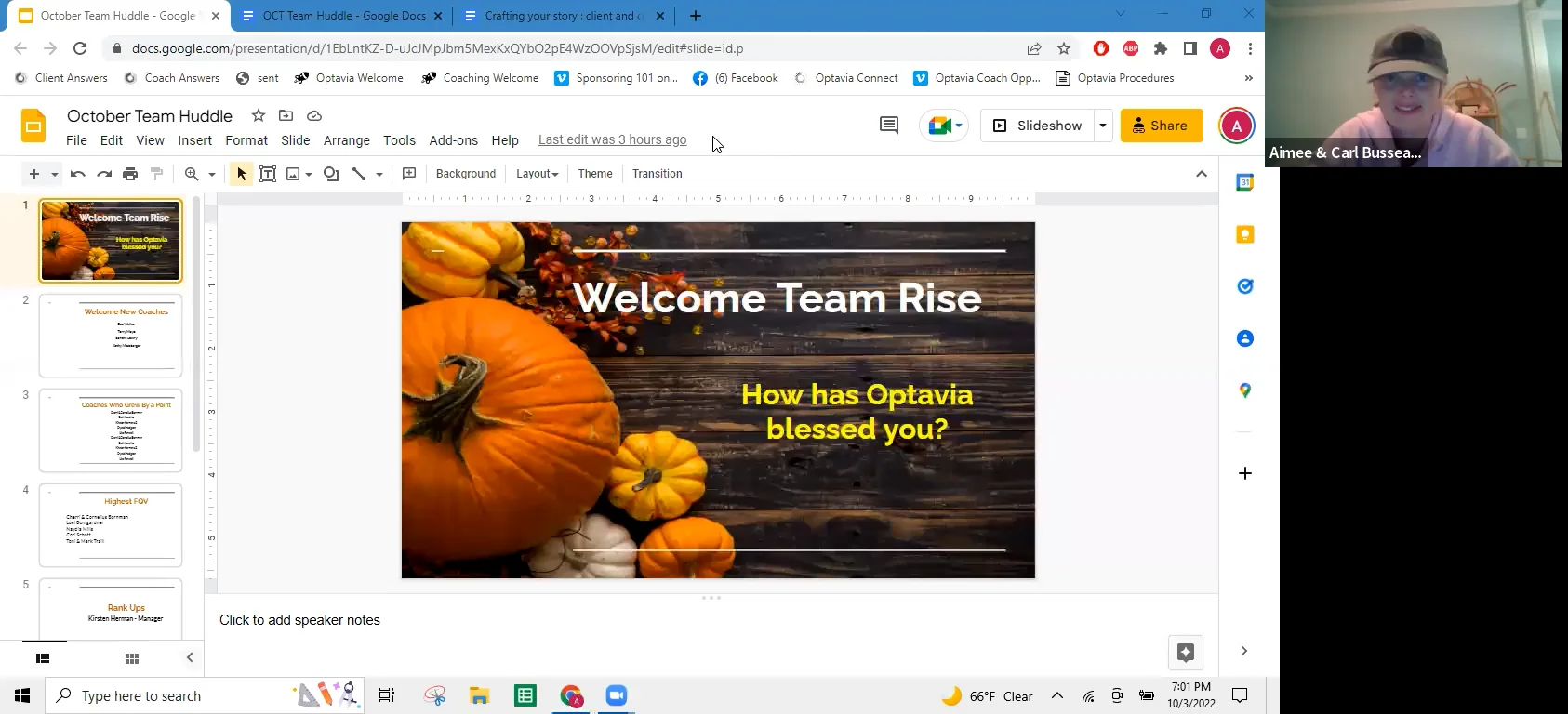This screenshot has height=714, width=1568.
Task: Open the Theme panel
Action: click(595, 174)
